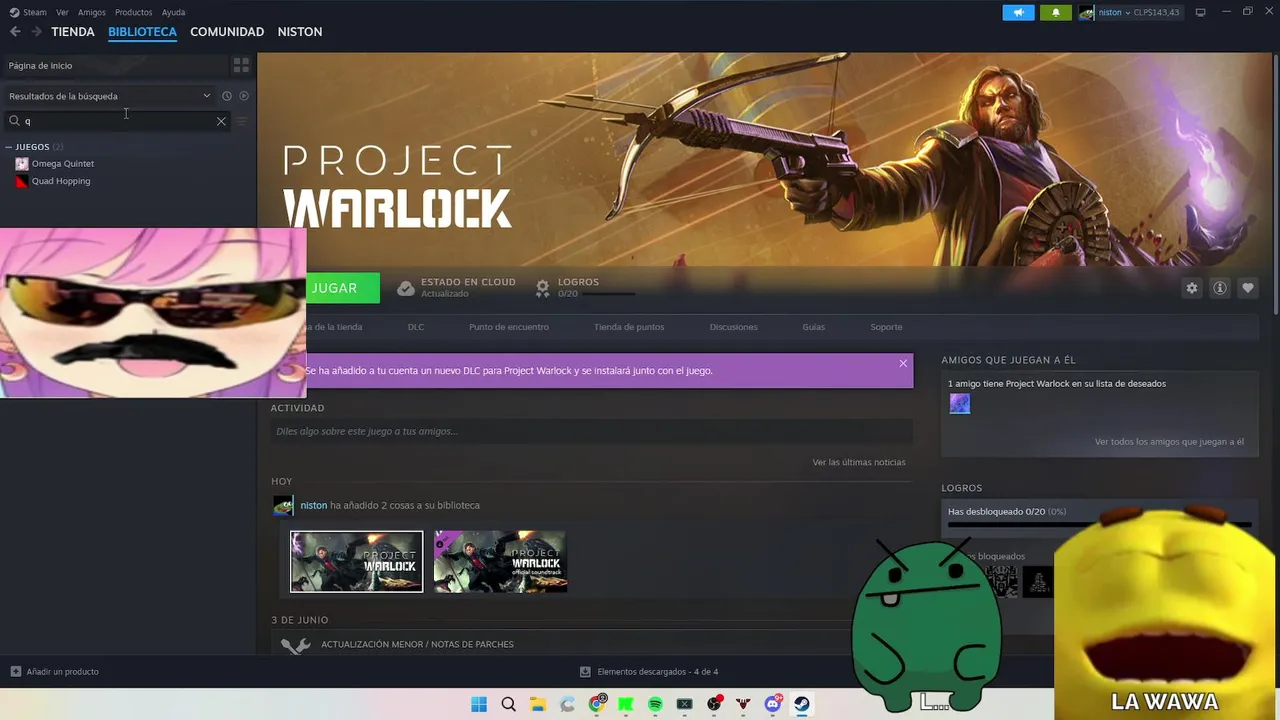The height and width of the screenshot is (720, 1280).
Task: Click Ver las últimas noticias
Action: (859, 462)
